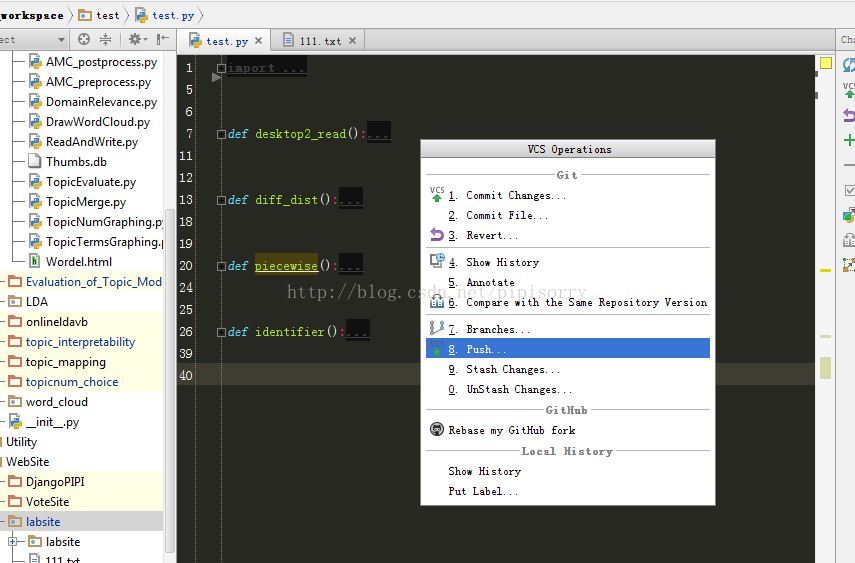855x563 pixels.
Task: Click the grey minus remove changelist icon
Action: click(849, 165)
